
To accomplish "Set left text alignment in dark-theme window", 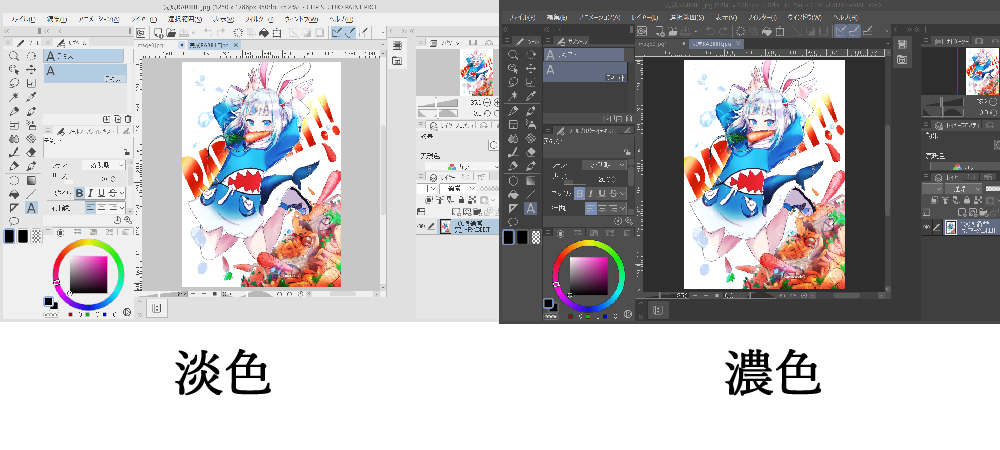I will point(591,208).
